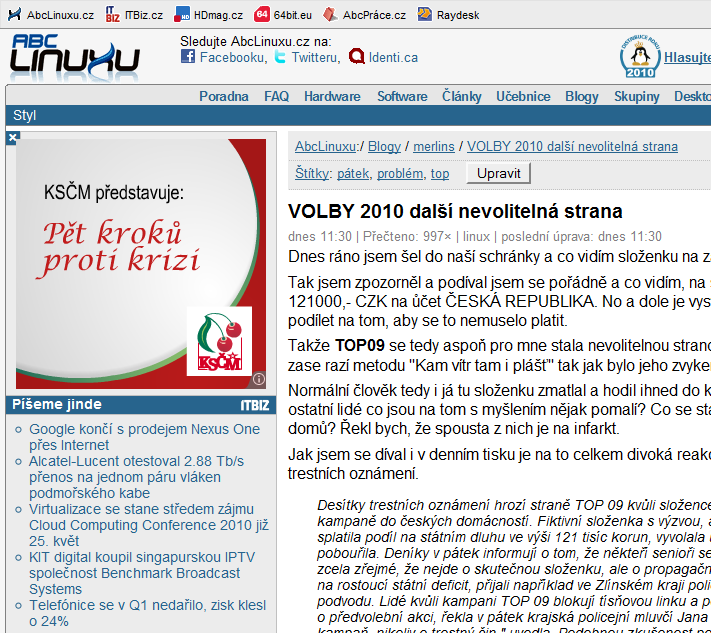The width and height of the screenshot is (711, 633).
Task: Click the Facebook icon
Action: pyautogui.click(x=188, y=57)
